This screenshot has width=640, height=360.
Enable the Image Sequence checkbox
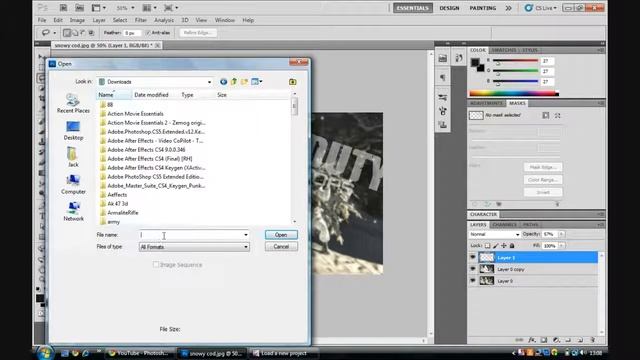coord(156,265)
